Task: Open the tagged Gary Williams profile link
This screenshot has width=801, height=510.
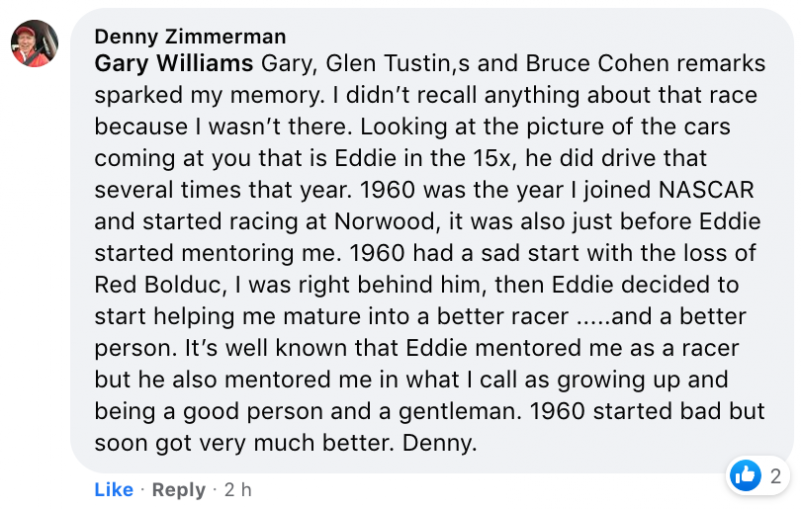Action: pos(174,63)
